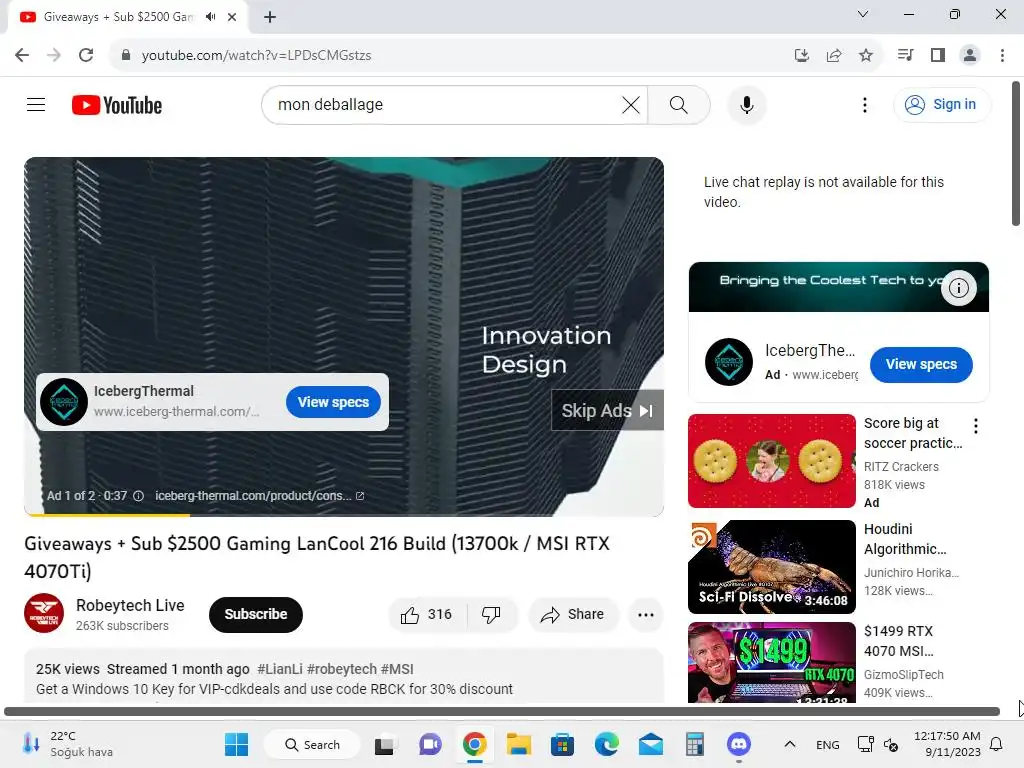Toggle Chrome side panel
Screen dimensions: 1024x768
pos(938,55)
